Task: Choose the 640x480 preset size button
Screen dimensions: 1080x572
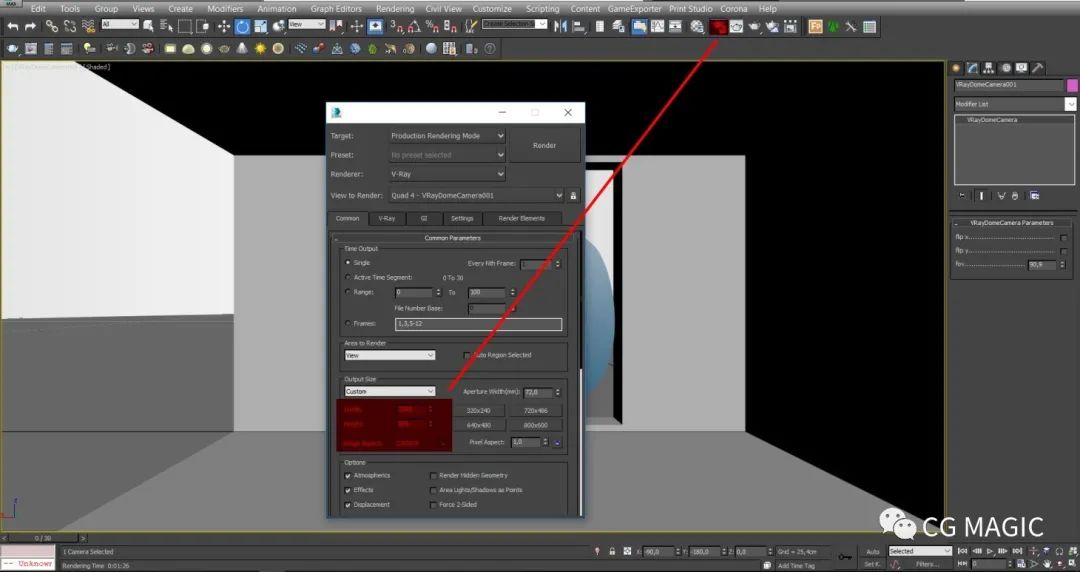Action: tap(479, 425)
